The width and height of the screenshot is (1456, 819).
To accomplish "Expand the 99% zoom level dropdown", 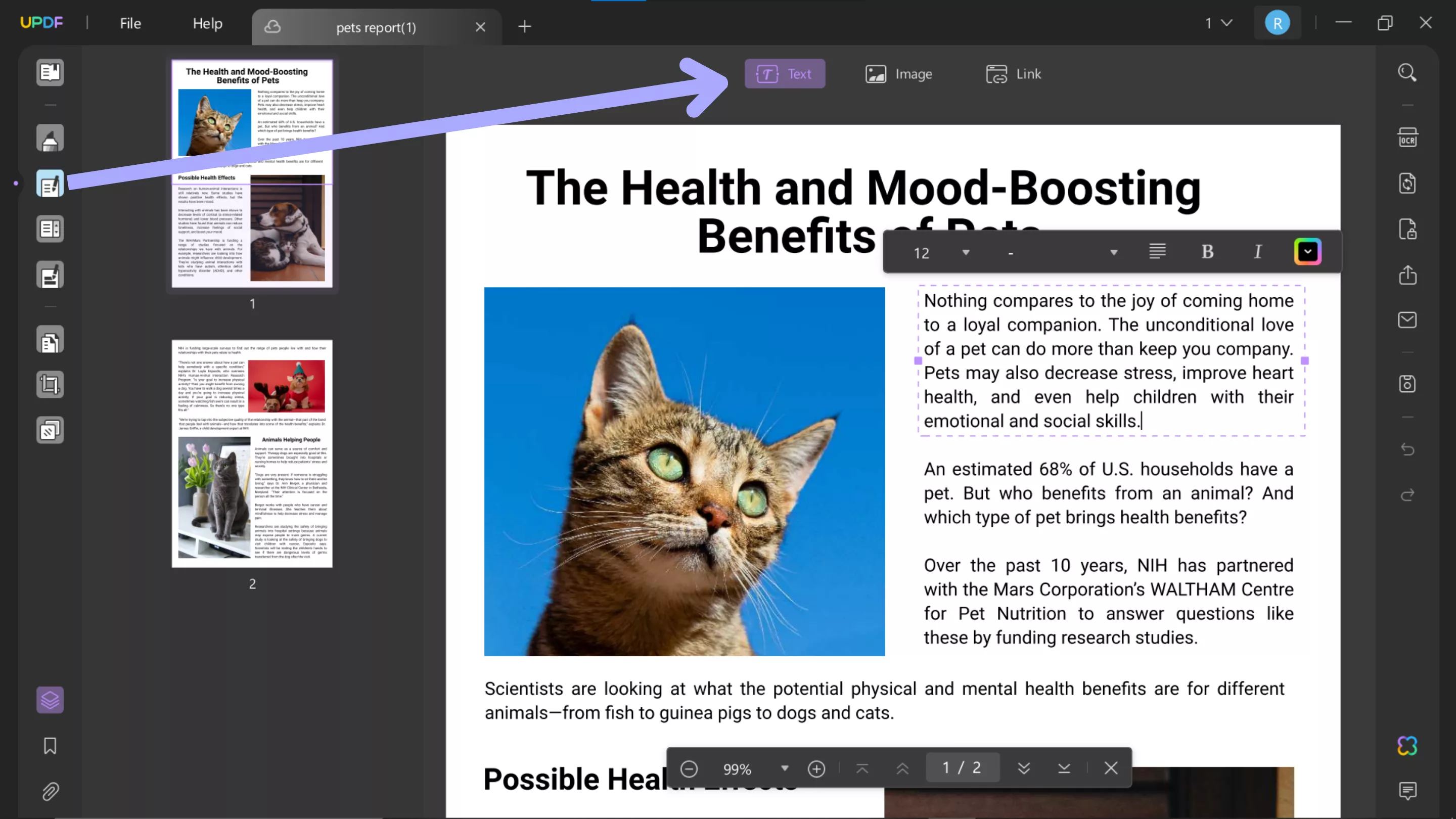I will click(784, 768).
